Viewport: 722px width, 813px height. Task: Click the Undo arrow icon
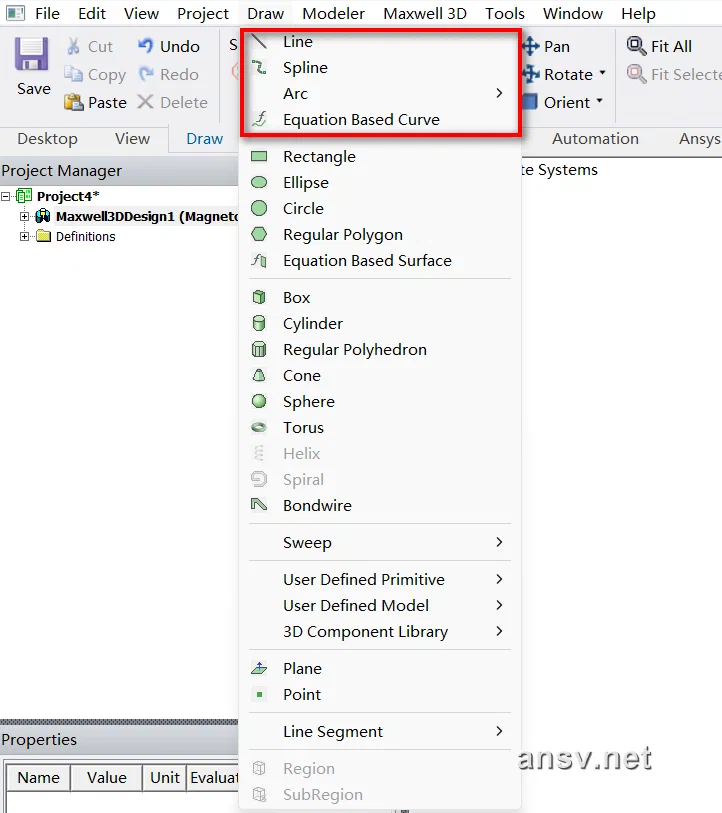pyautogui.click(x=146, y=46)
